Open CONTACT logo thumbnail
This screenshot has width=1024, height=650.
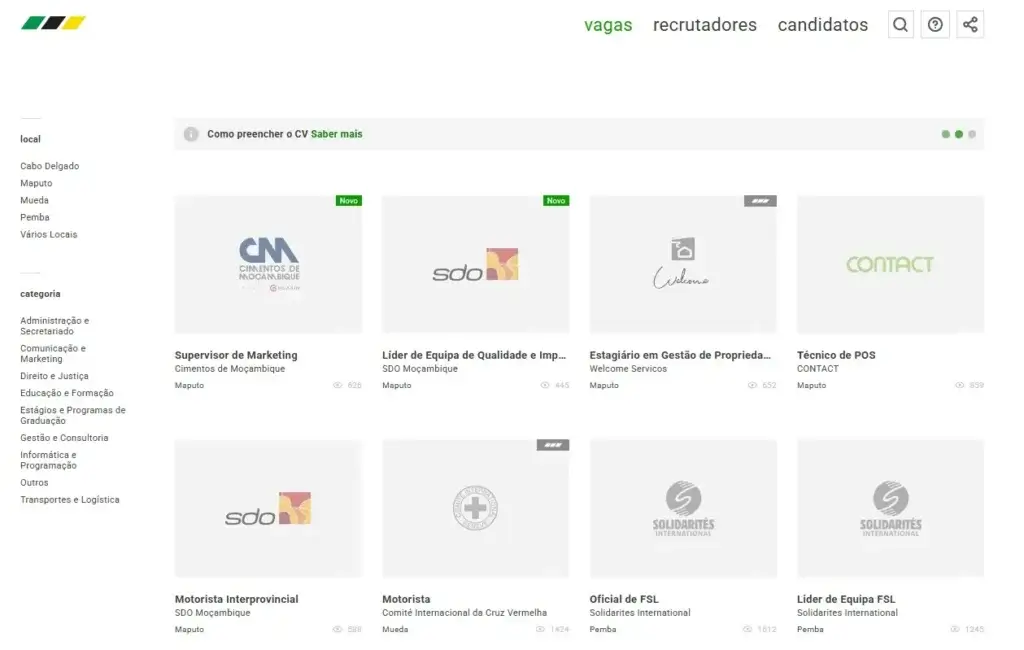point(890,265)
